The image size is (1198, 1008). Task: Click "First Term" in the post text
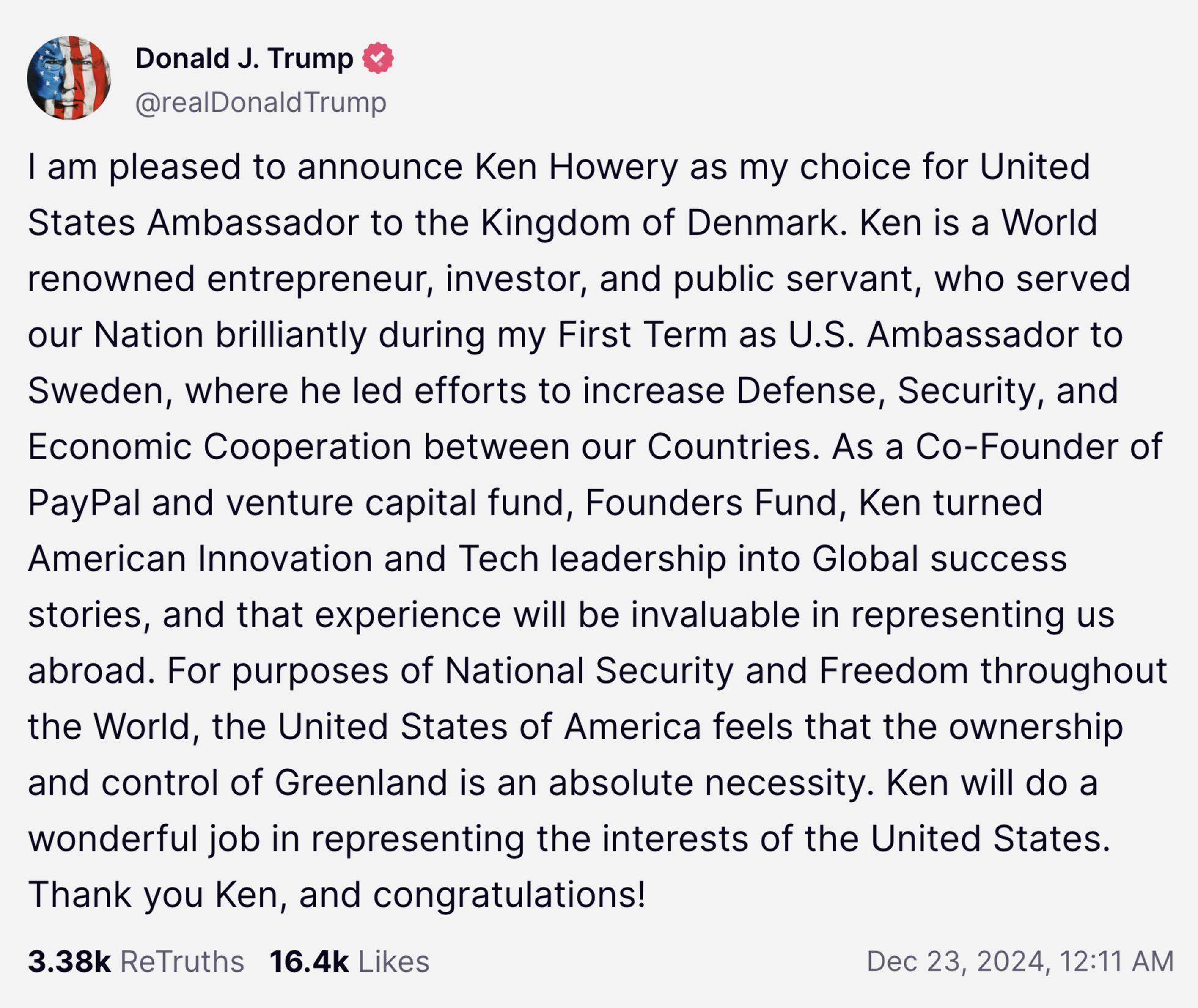[x=642, y=334]
